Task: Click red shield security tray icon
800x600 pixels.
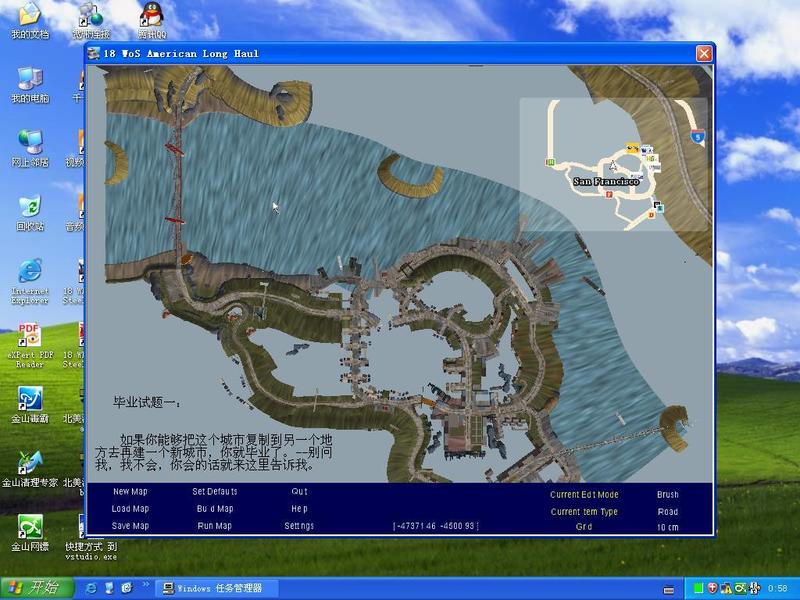Action: 712,589
